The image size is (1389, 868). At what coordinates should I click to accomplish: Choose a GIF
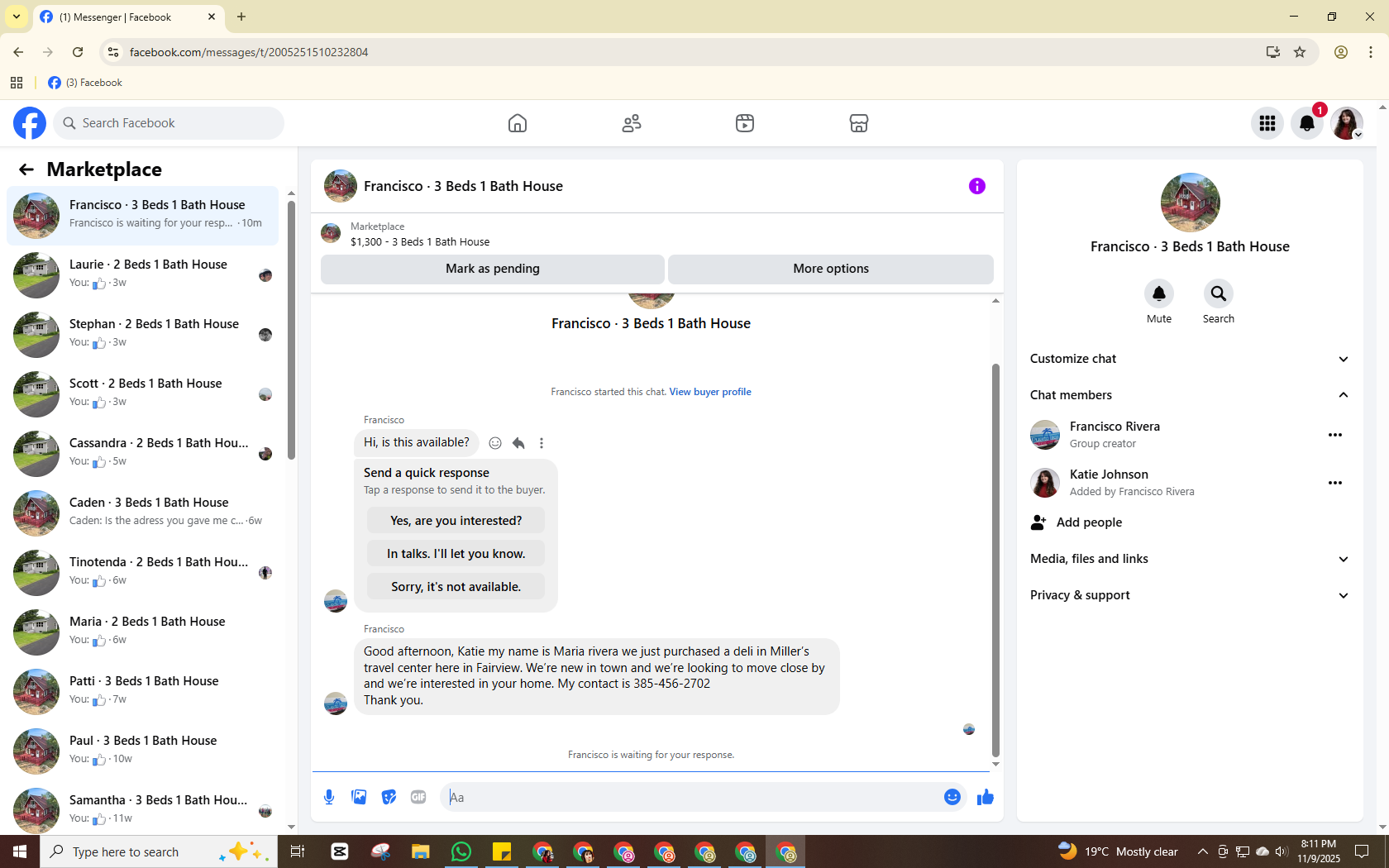[418, 797]
